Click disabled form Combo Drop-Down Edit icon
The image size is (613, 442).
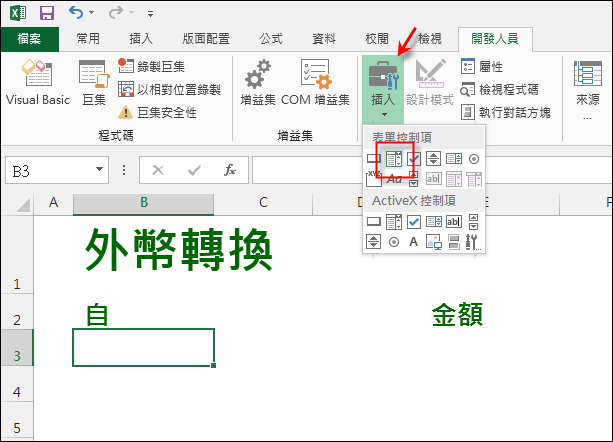[x=474, y=179]
